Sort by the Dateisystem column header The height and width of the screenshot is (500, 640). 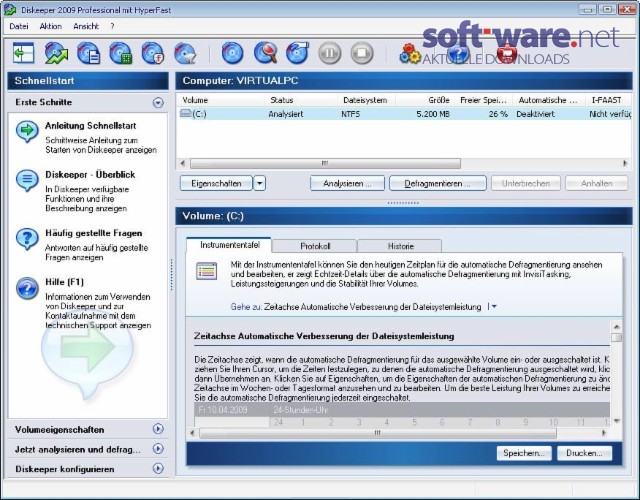tap(365, 100)
